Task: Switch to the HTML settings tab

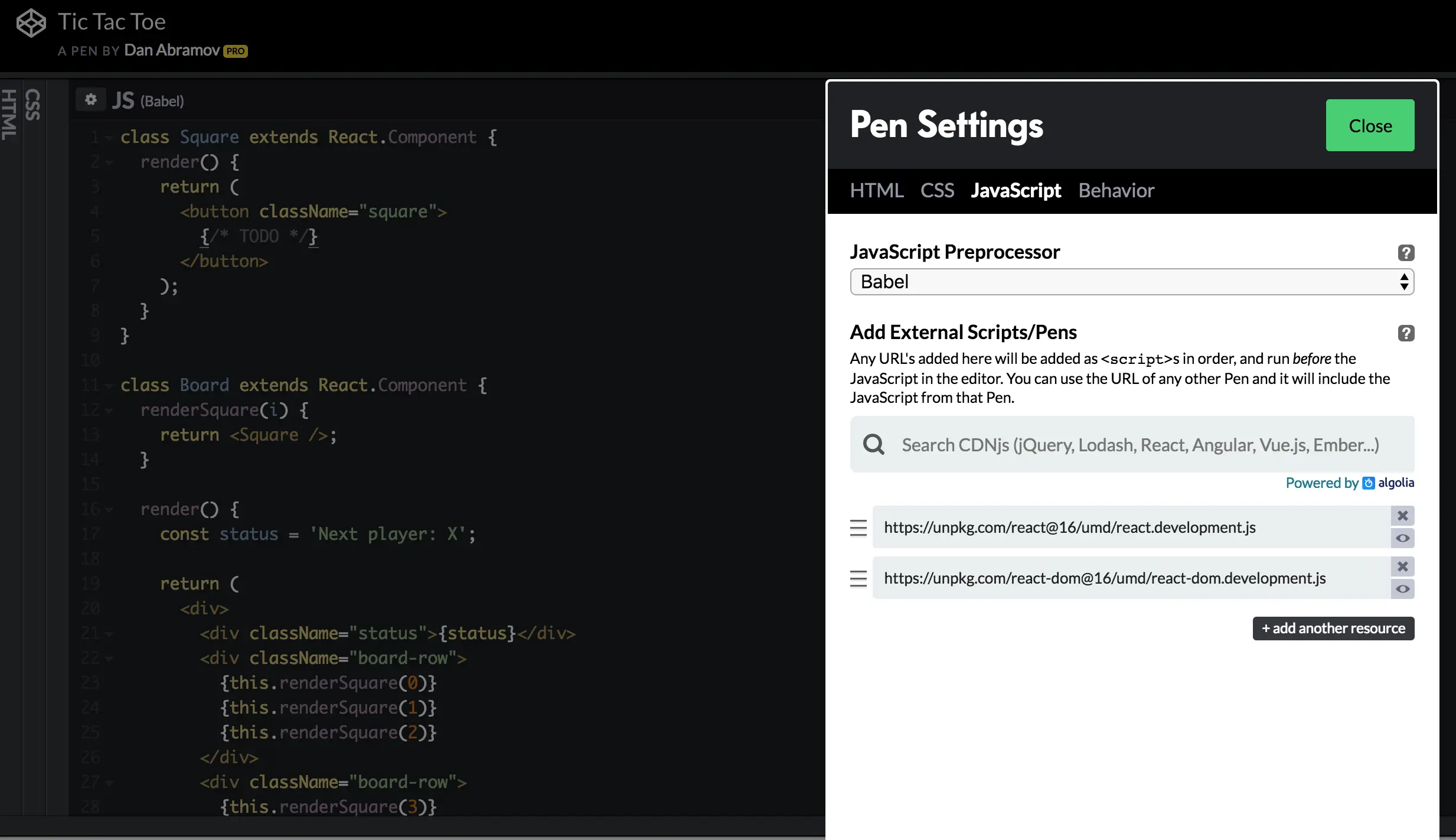Action: tap(876, 191)
